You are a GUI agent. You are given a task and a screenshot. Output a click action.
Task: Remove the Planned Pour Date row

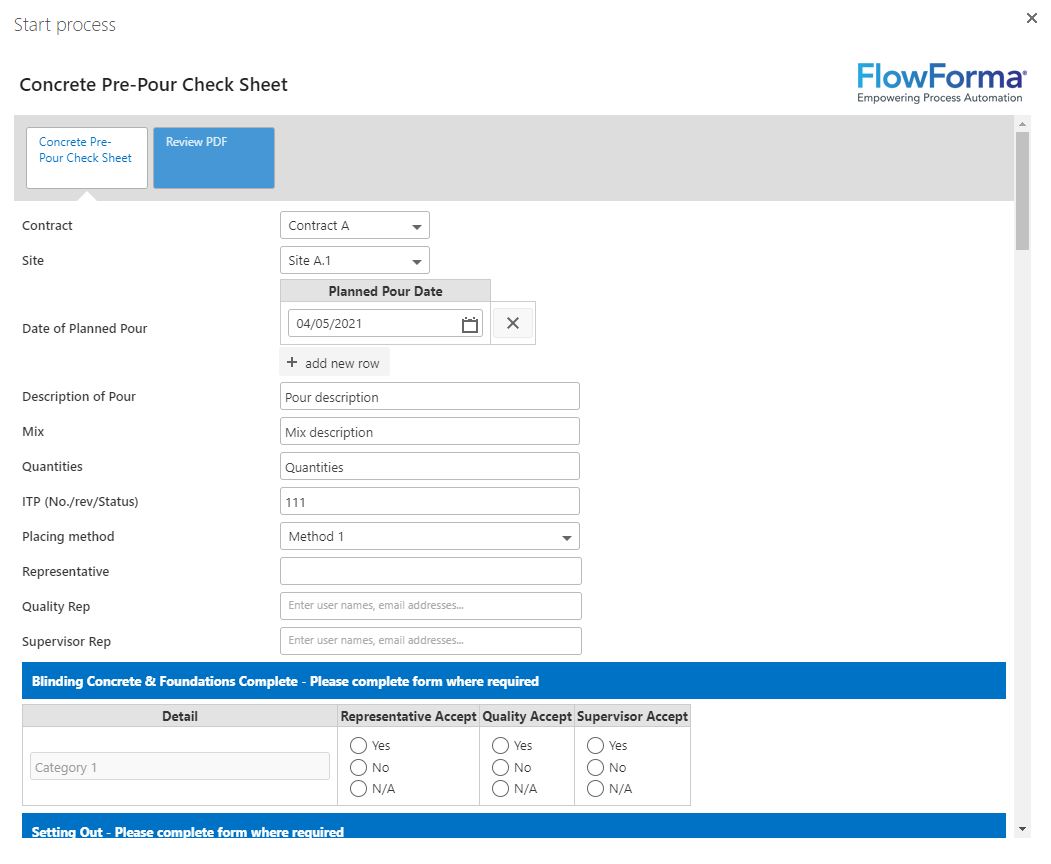click(x=513, y=323)
